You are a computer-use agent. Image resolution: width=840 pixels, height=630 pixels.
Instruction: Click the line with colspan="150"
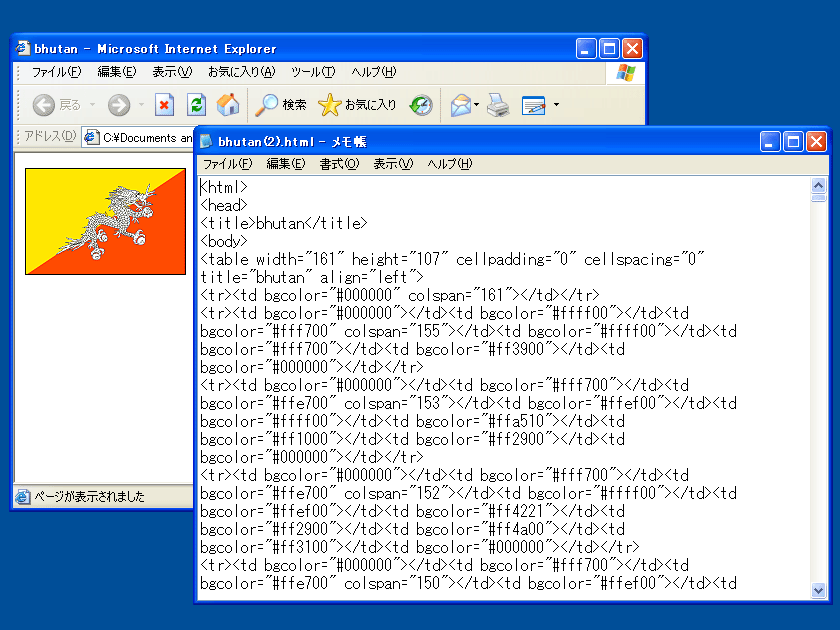(469, 583)
